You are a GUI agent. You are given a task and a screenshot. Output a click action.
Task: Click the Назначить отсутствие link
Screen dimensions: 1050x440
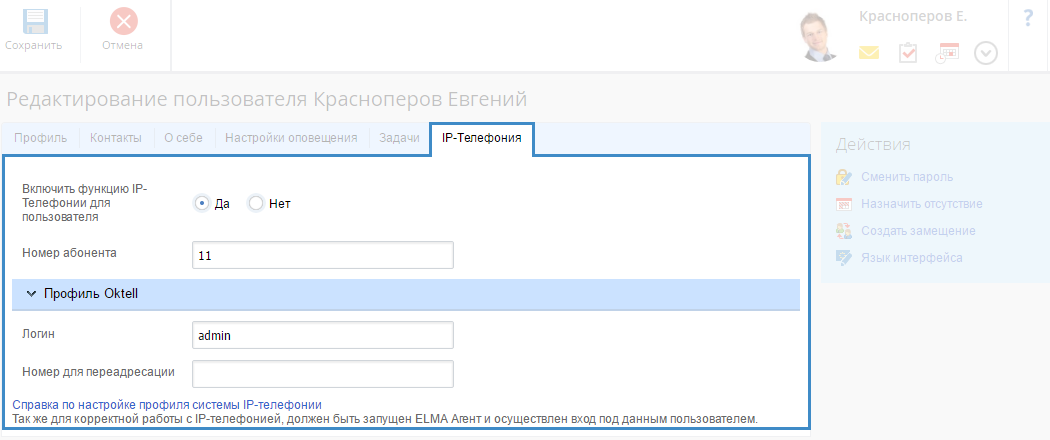point(921,204)
